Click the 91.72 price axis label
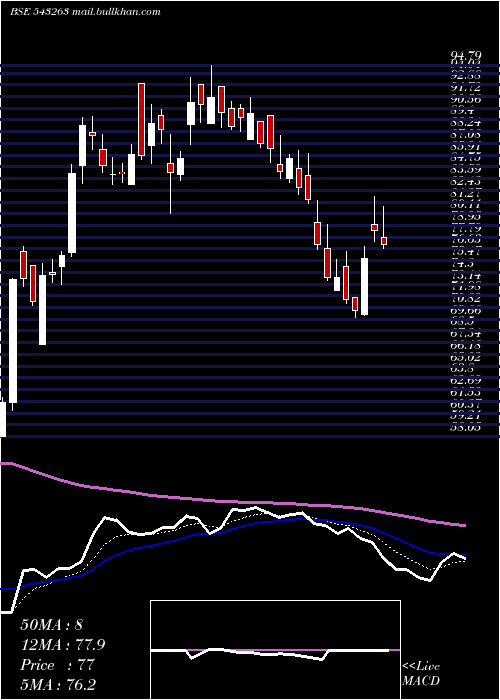The width and height of the screenshot is (500, 700). coord(466,88)
